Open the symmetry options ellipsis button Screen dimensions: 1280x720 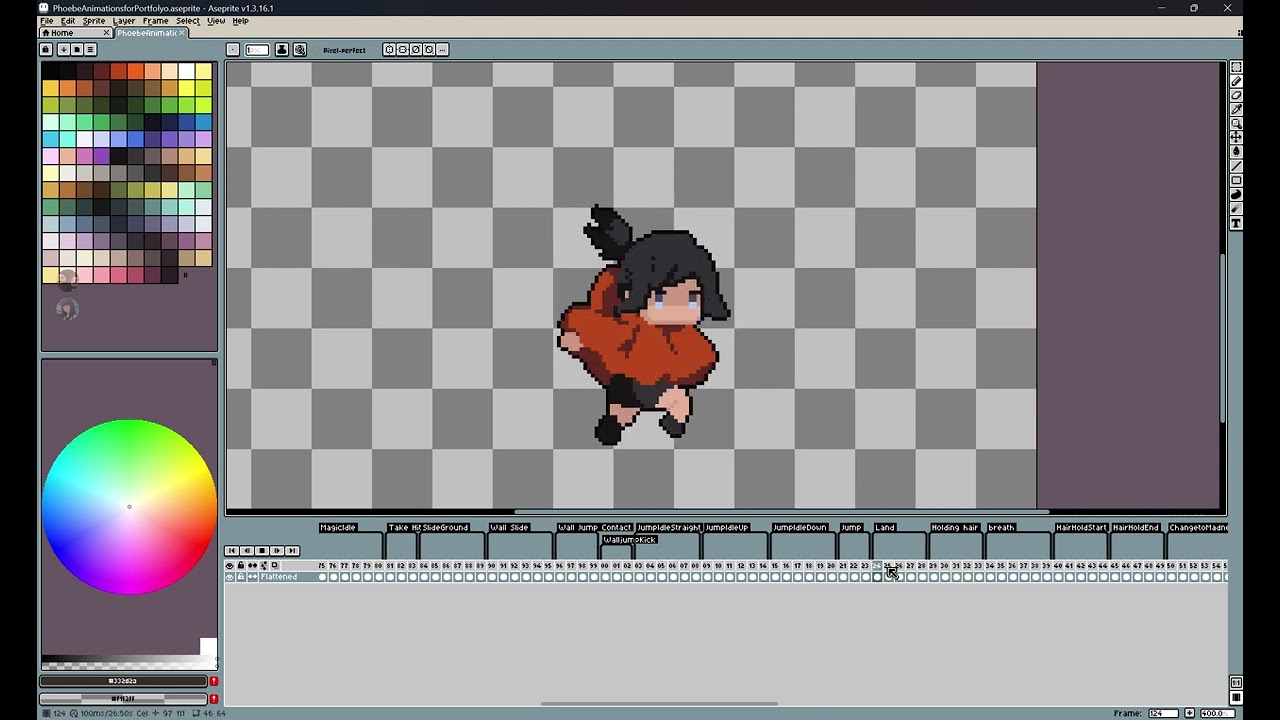[x=442, y=50]
